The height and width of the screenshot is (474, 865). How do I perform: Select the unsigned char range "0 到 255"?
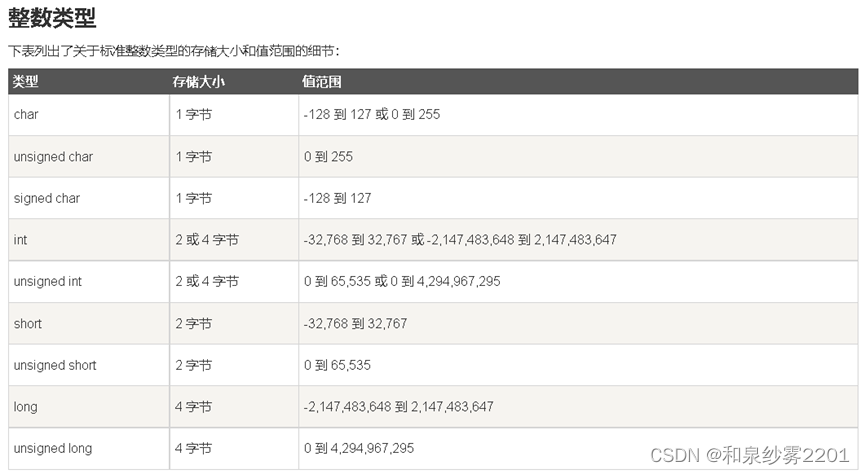click(x=328, y=157)
